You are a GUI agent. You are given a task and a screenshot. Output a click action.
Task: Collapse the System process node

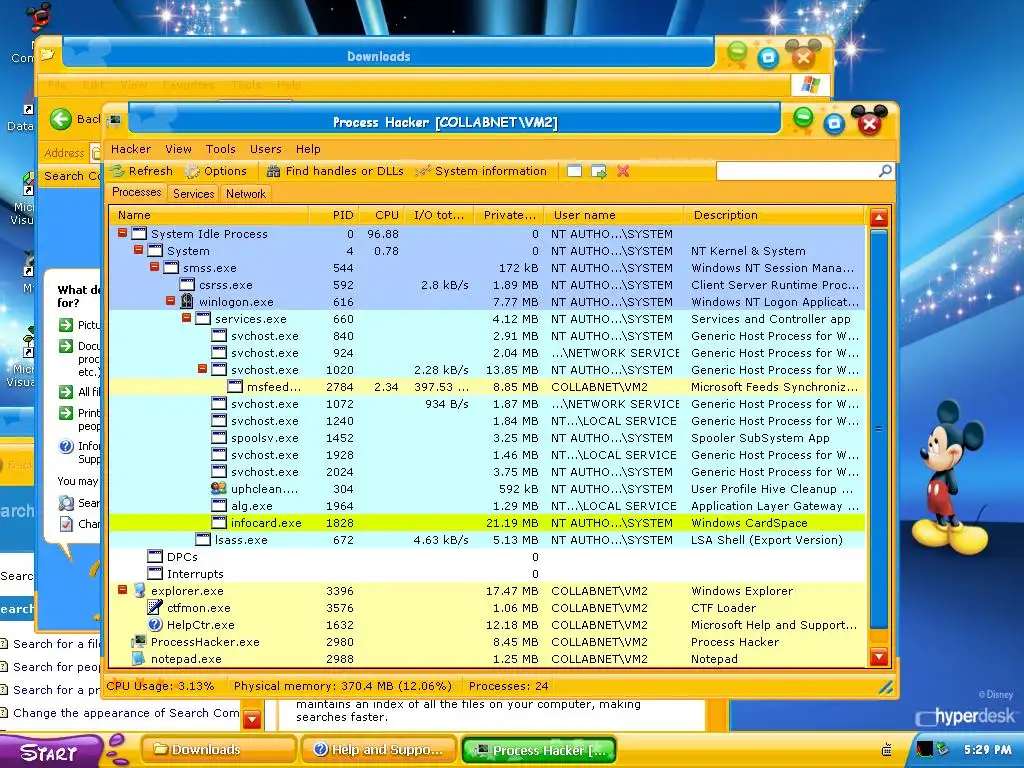pyautogui.click(x=138, y=249)
